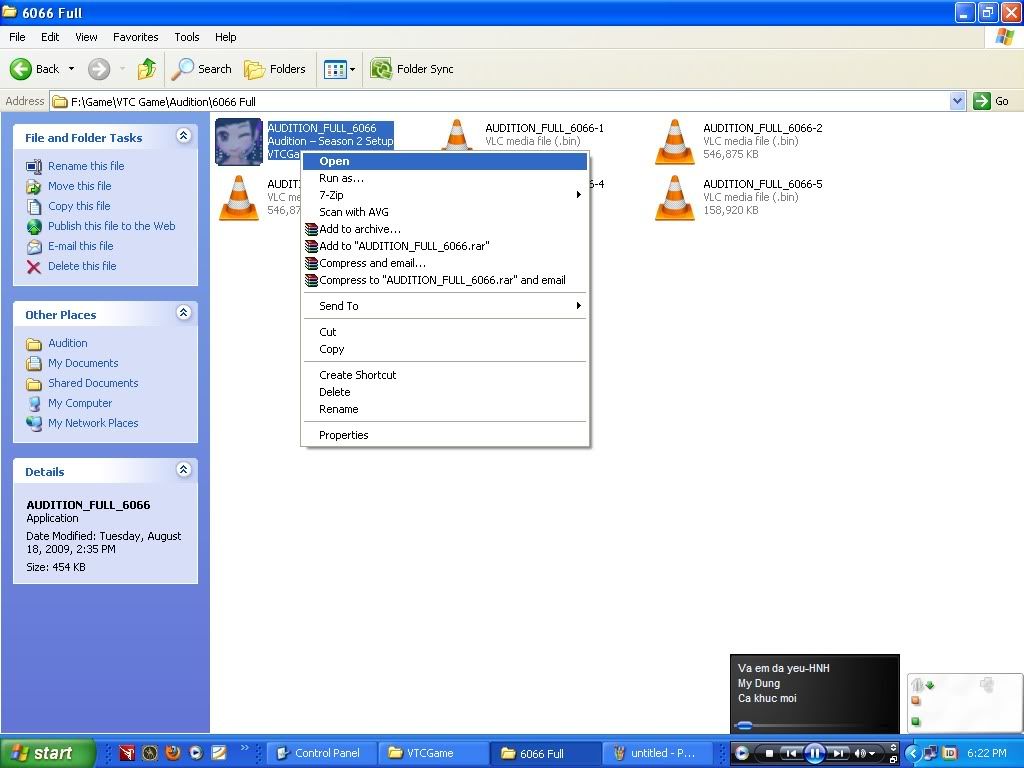Open the Tools menu
The height and width of the screenshot is (768, 1024).
(x=187, y=37)
